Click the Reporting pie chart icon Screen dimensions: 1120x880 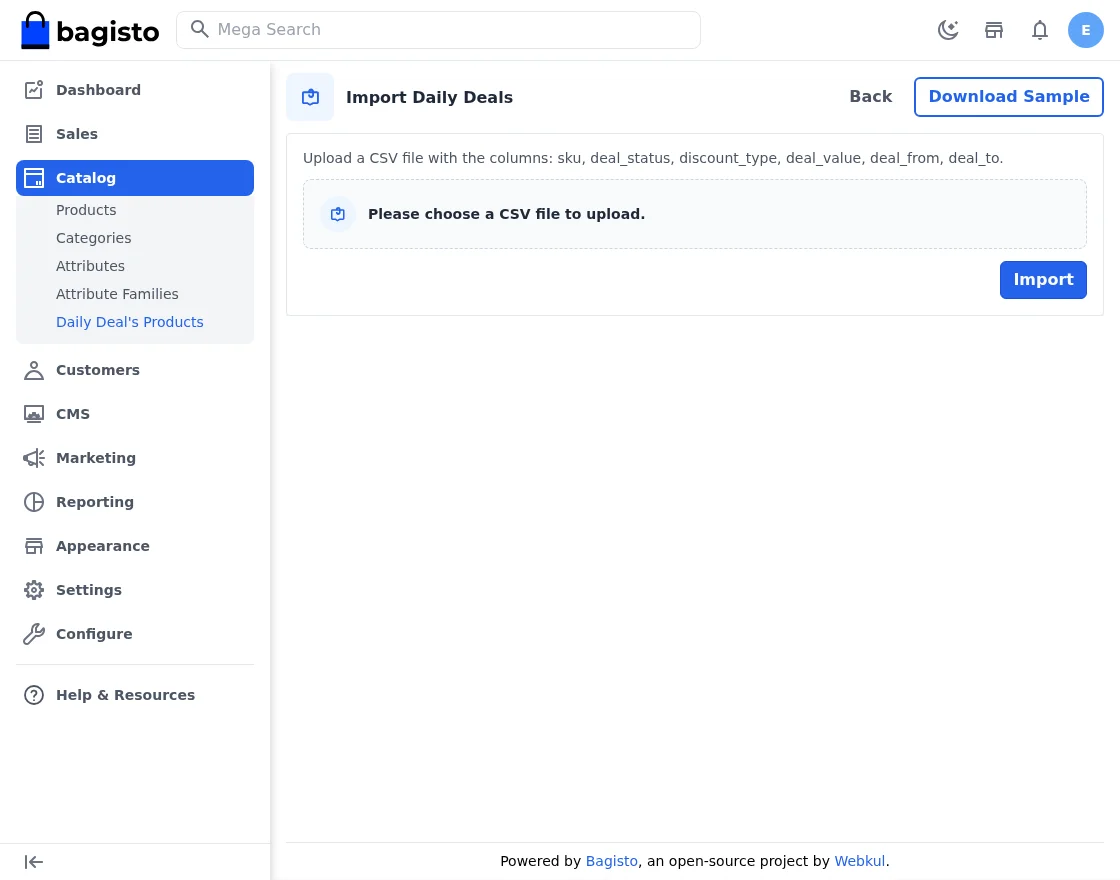(34, 502)
